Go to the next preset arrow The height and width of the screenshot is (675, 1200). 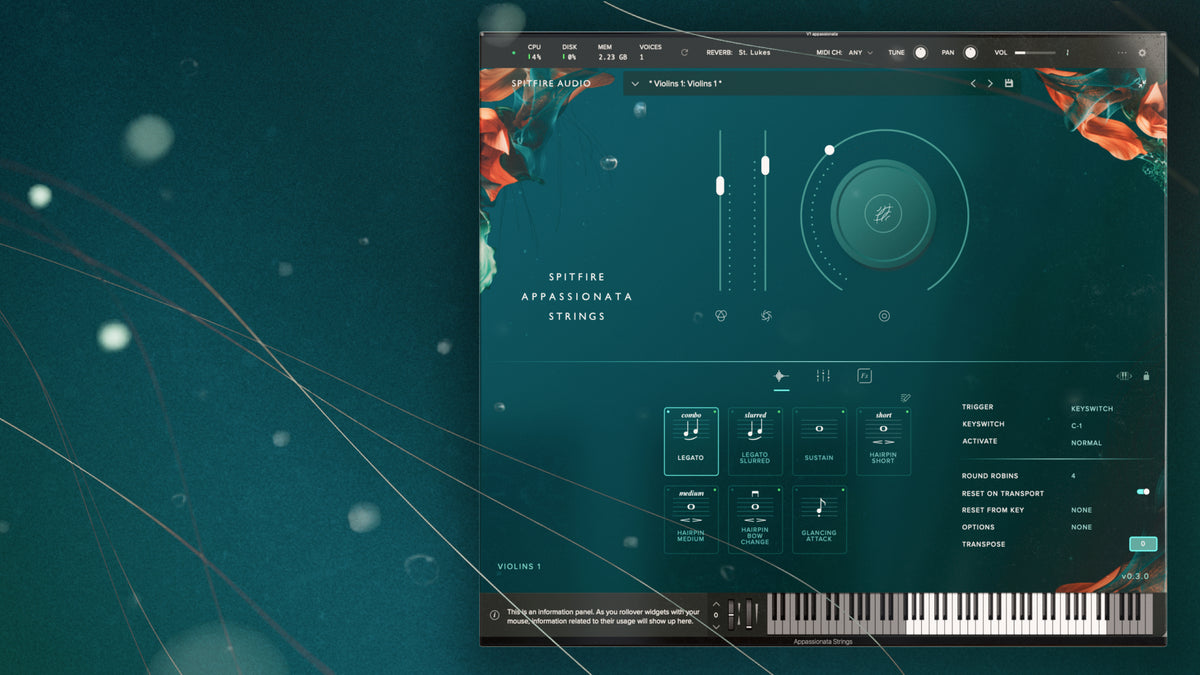tap(990, 83)
